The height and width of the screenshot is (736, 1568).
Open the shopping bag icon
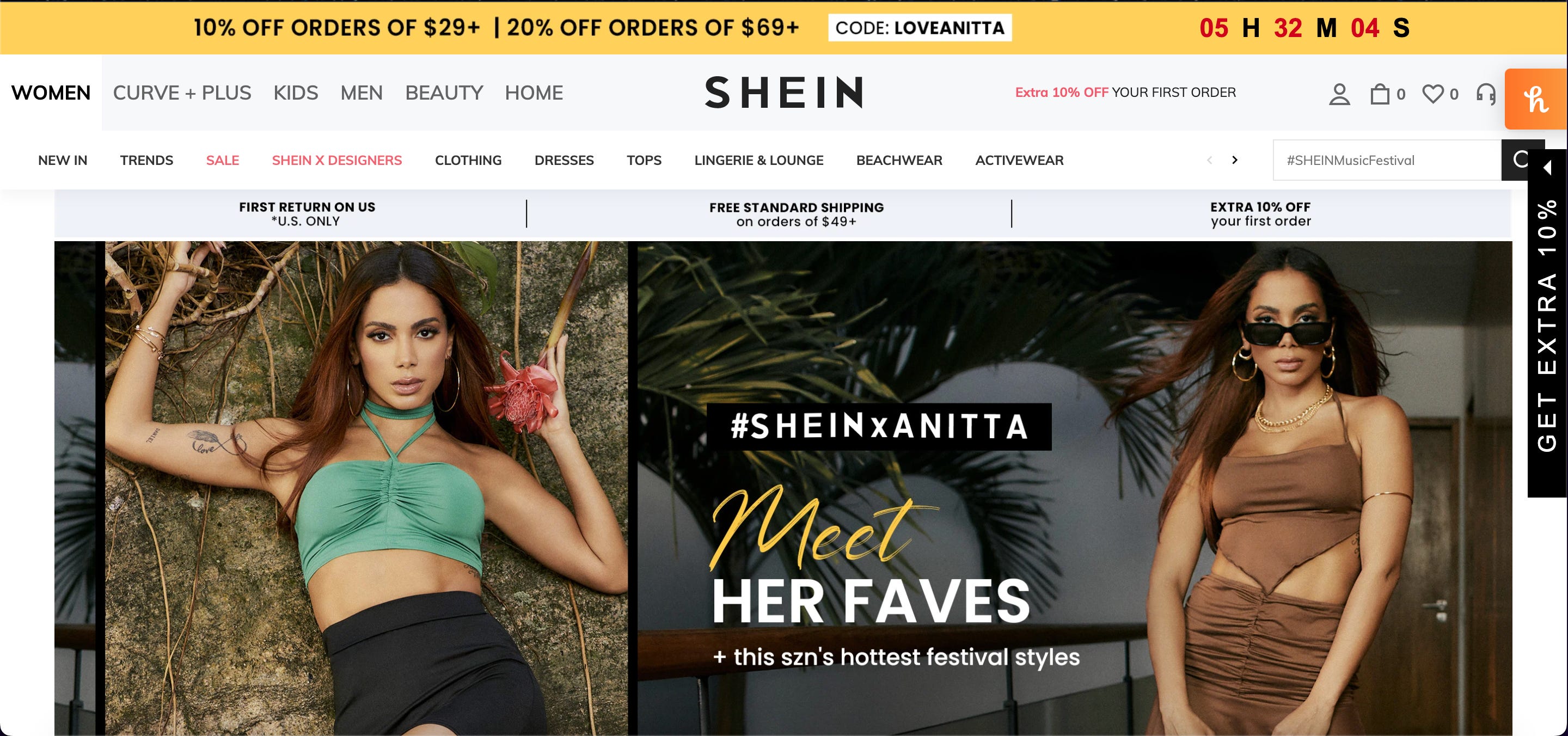pyautogui.click(x=1380, y=93)
